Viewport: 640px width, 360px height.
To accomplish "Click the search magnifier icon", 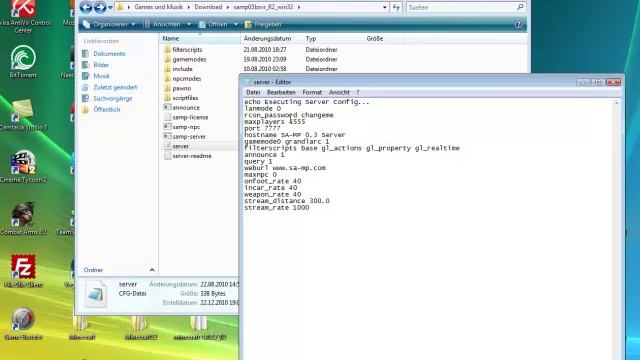I will click(520, 7).
